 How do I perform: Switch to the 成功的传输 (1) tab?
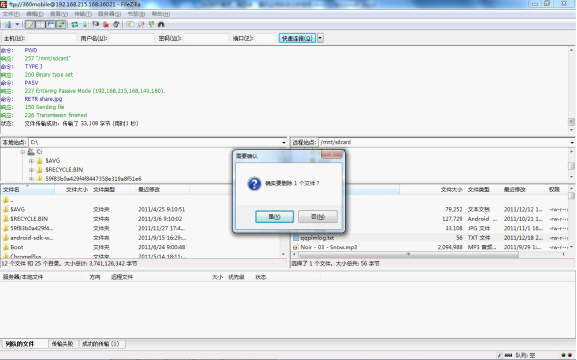[101, 344]
